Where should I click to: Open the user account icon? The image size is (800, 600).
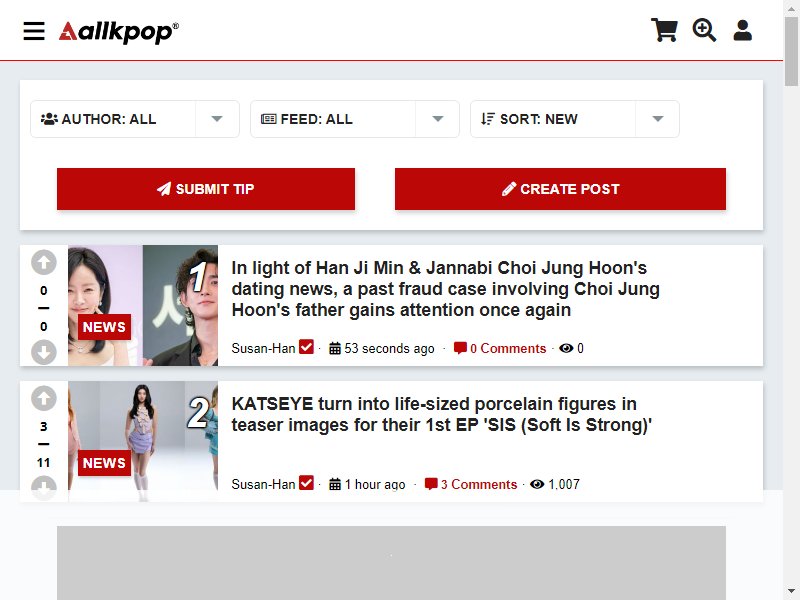[x=742, y=30]
